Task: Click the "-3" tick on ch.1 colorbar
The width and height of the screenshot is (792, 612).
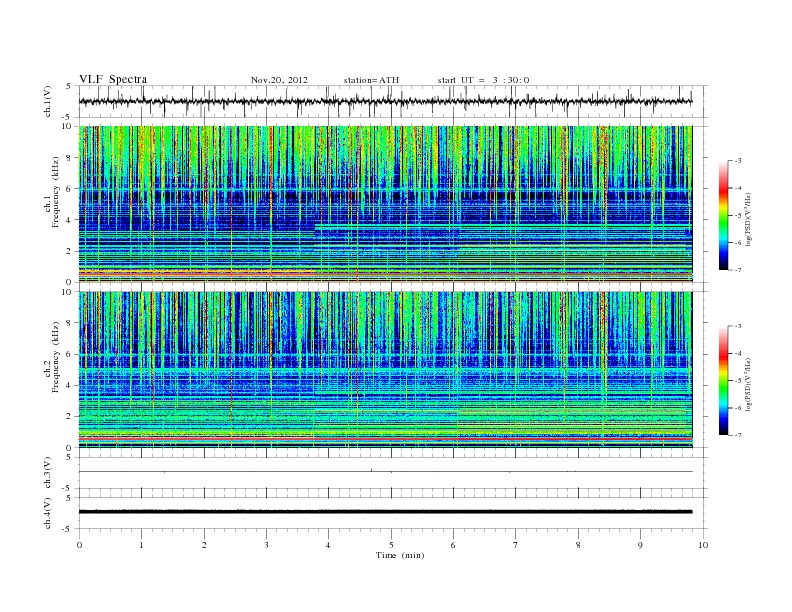Action: tap(737, 161)
